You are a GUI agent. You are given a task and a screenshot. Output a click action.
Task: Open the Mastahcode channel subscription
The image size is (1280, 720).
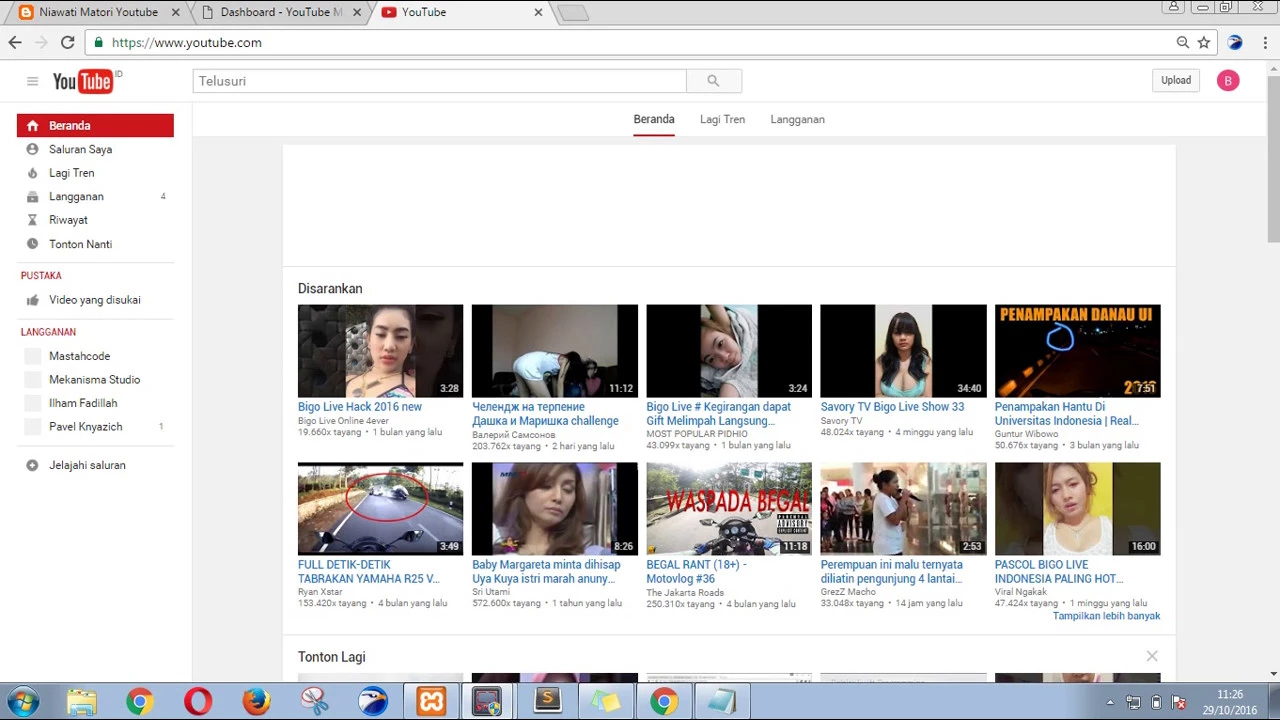point(79,356)
